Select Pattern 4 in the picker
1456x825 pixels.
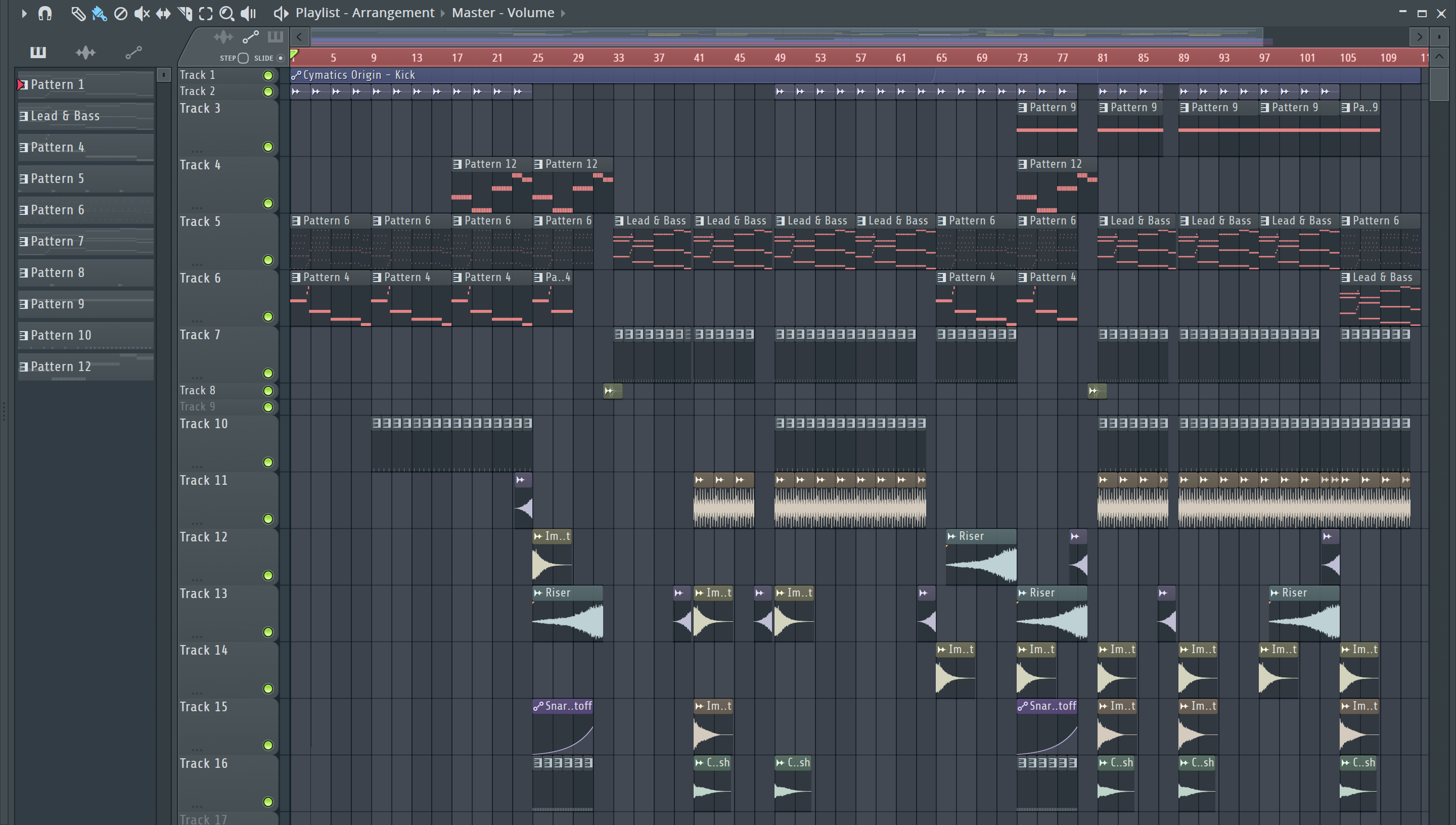[x=85, y=147]
